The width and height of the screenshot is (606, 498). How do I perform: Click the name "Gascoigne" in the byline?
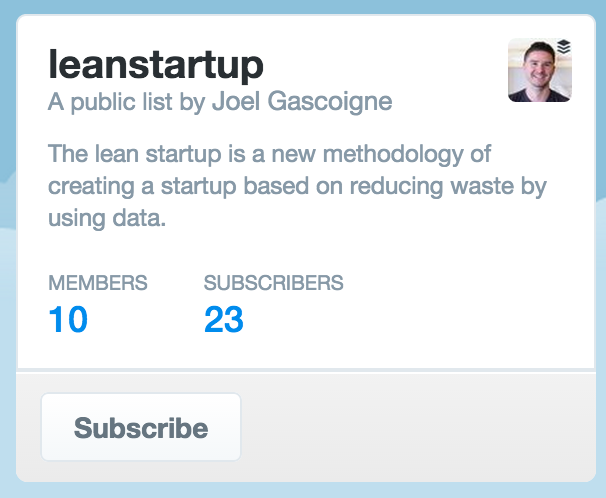click(330, 102)
